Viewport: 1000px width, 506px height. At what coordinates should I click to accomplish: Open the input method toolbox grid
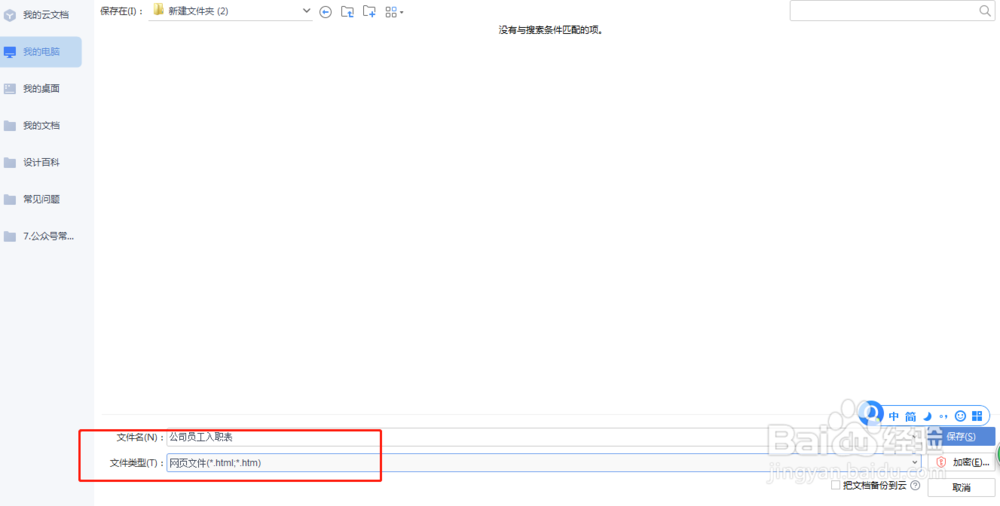(x=977, y=416)
